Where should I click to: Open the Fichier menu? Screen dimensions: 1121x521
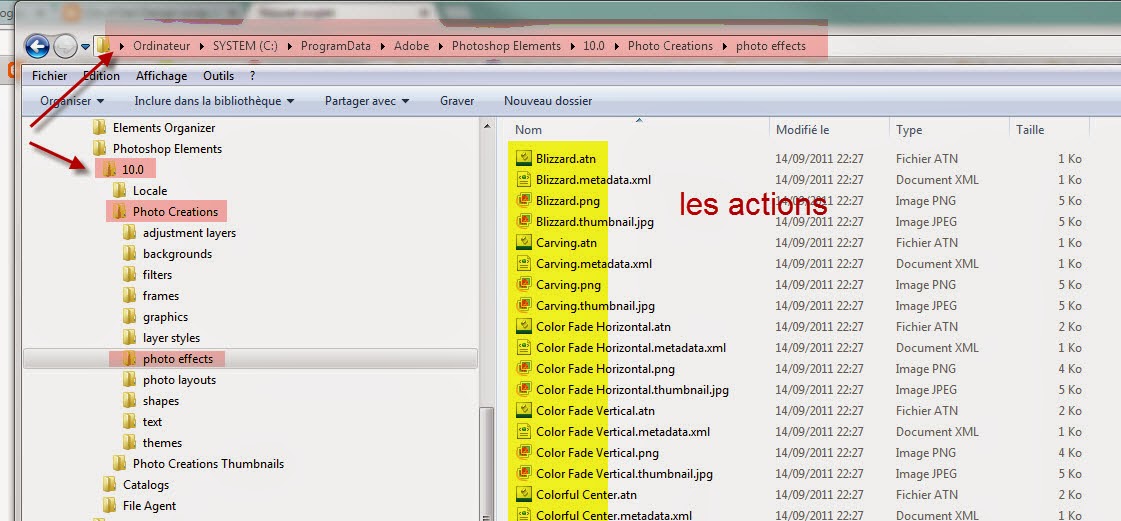(49, 76)
